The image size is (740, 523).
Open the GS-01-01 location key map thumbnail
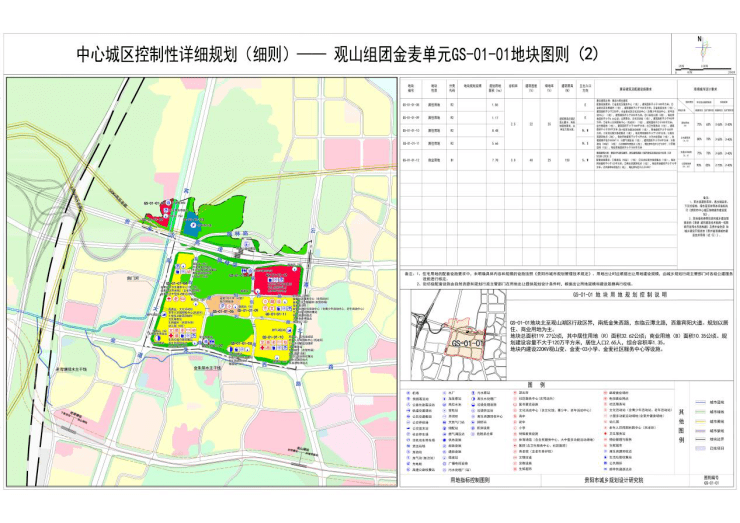click(x=459, y=335)
